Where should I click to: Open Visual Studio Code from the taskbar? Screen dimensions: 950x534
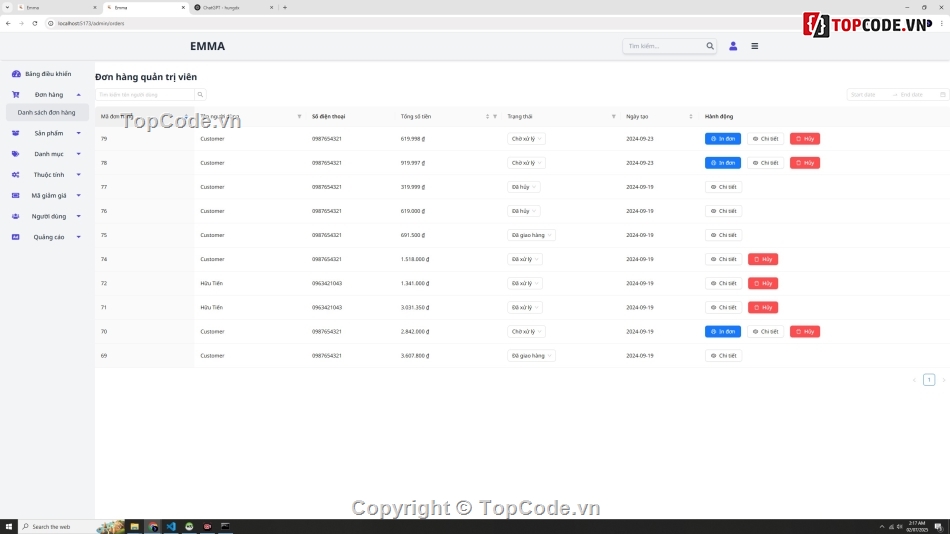(171, 526)
